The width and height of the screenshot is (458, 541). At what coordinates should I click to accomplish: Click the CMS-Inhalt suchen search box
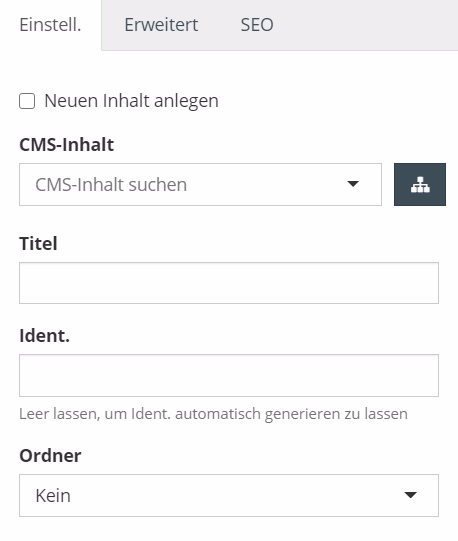pos(200,184)
